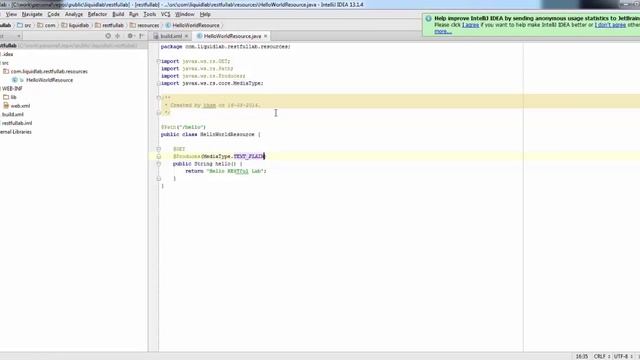Open the Window menu

(184, 14)
